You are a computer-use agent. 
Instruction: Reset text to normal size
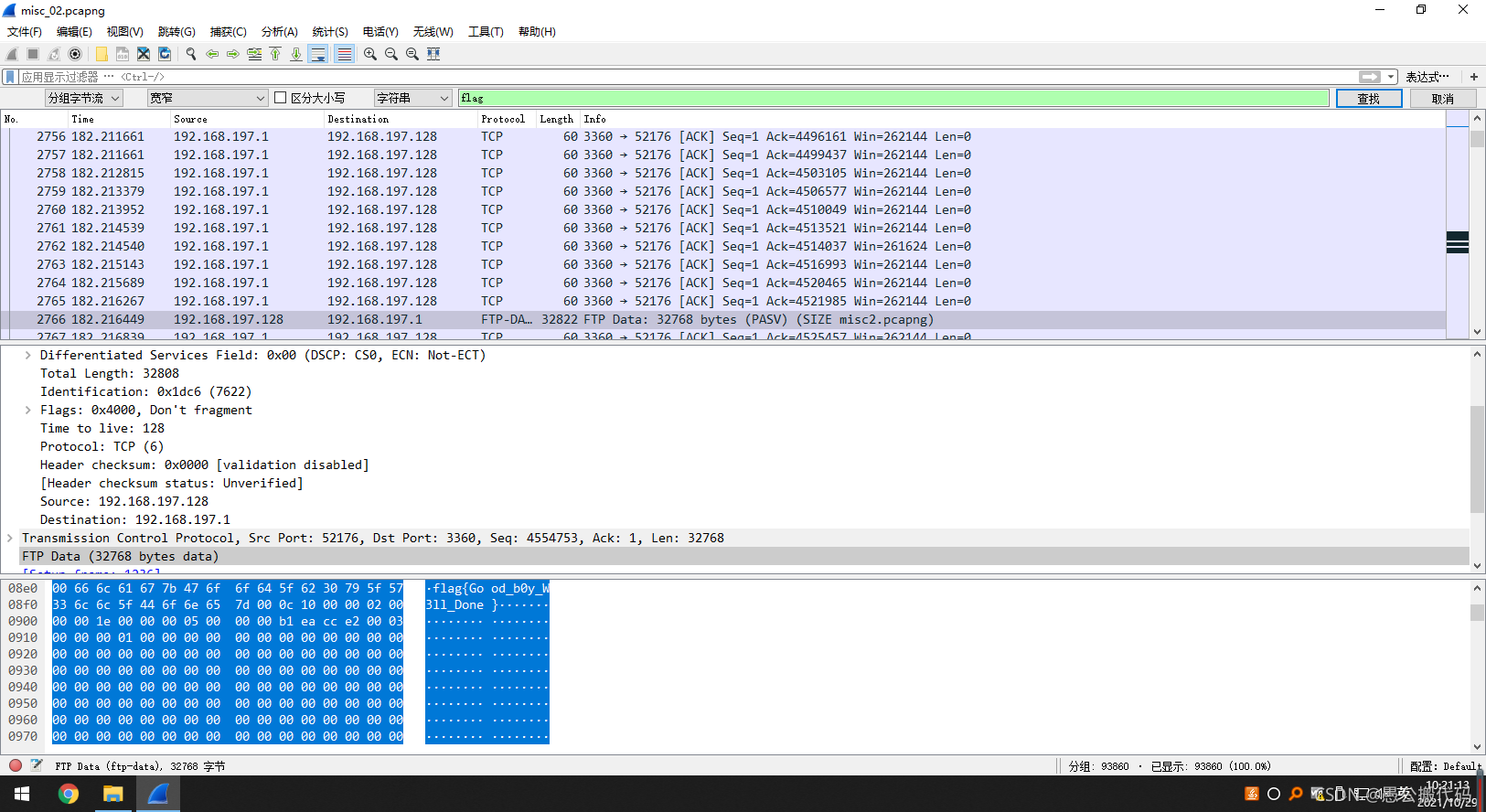[x=412, y=54]
